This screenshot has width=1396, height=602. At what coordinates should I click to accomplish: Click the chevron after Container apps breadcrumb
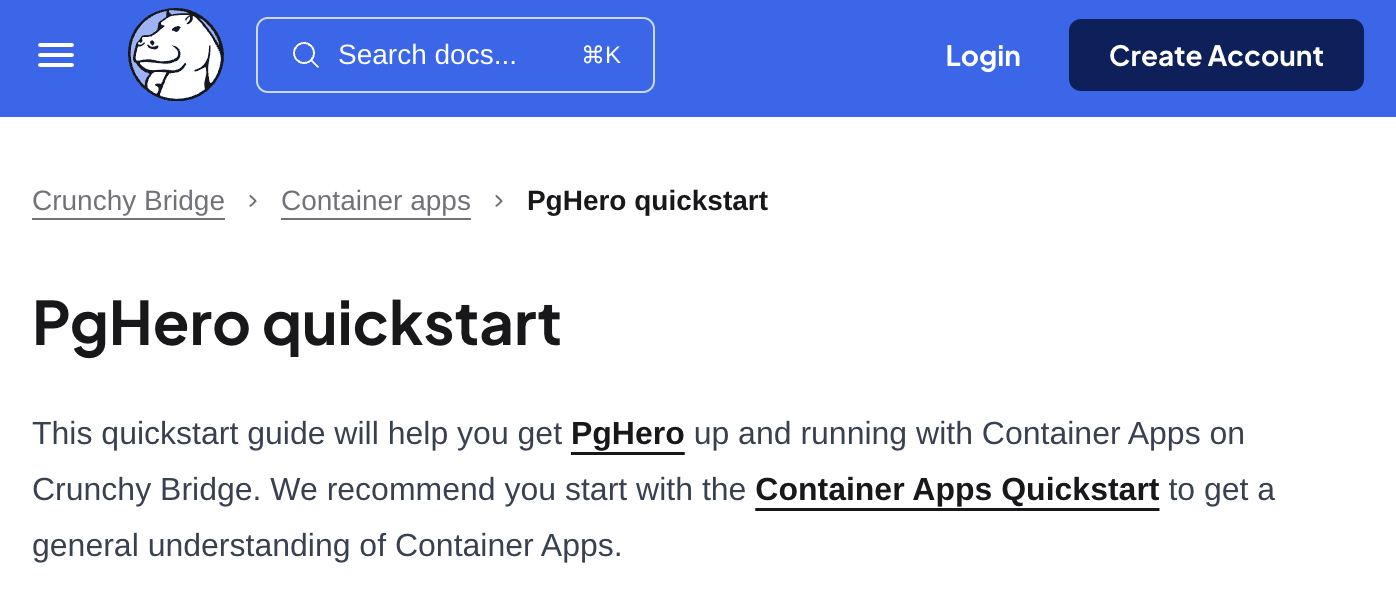(x=499, y=201)
